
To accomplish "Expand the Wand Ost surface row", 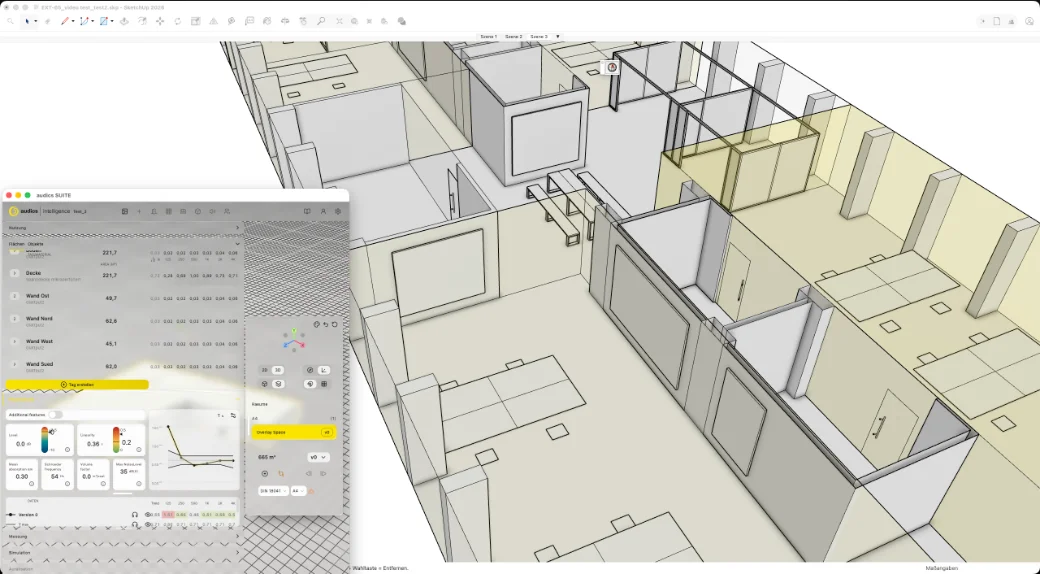I will coord(15,297).
